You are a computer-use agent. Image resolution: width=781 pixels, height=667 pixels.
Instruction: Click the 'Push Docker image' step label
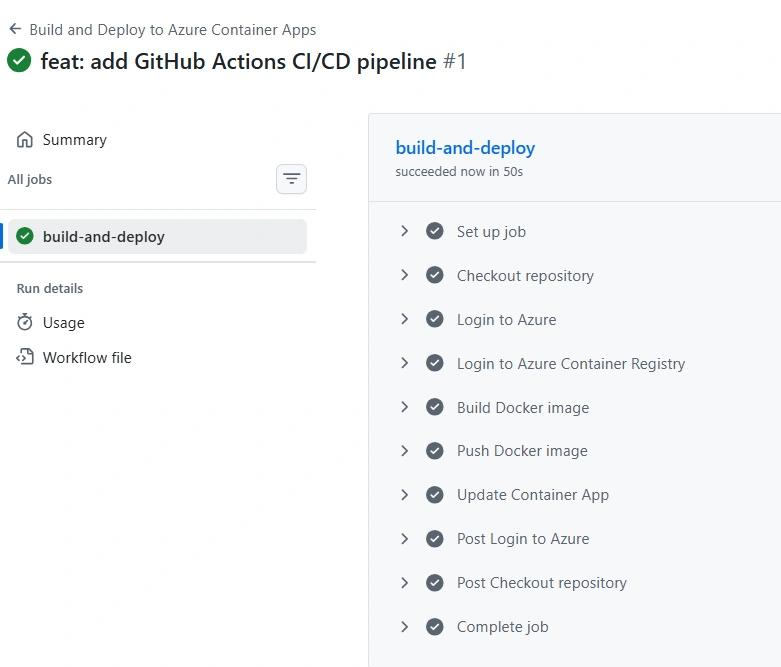522,451
